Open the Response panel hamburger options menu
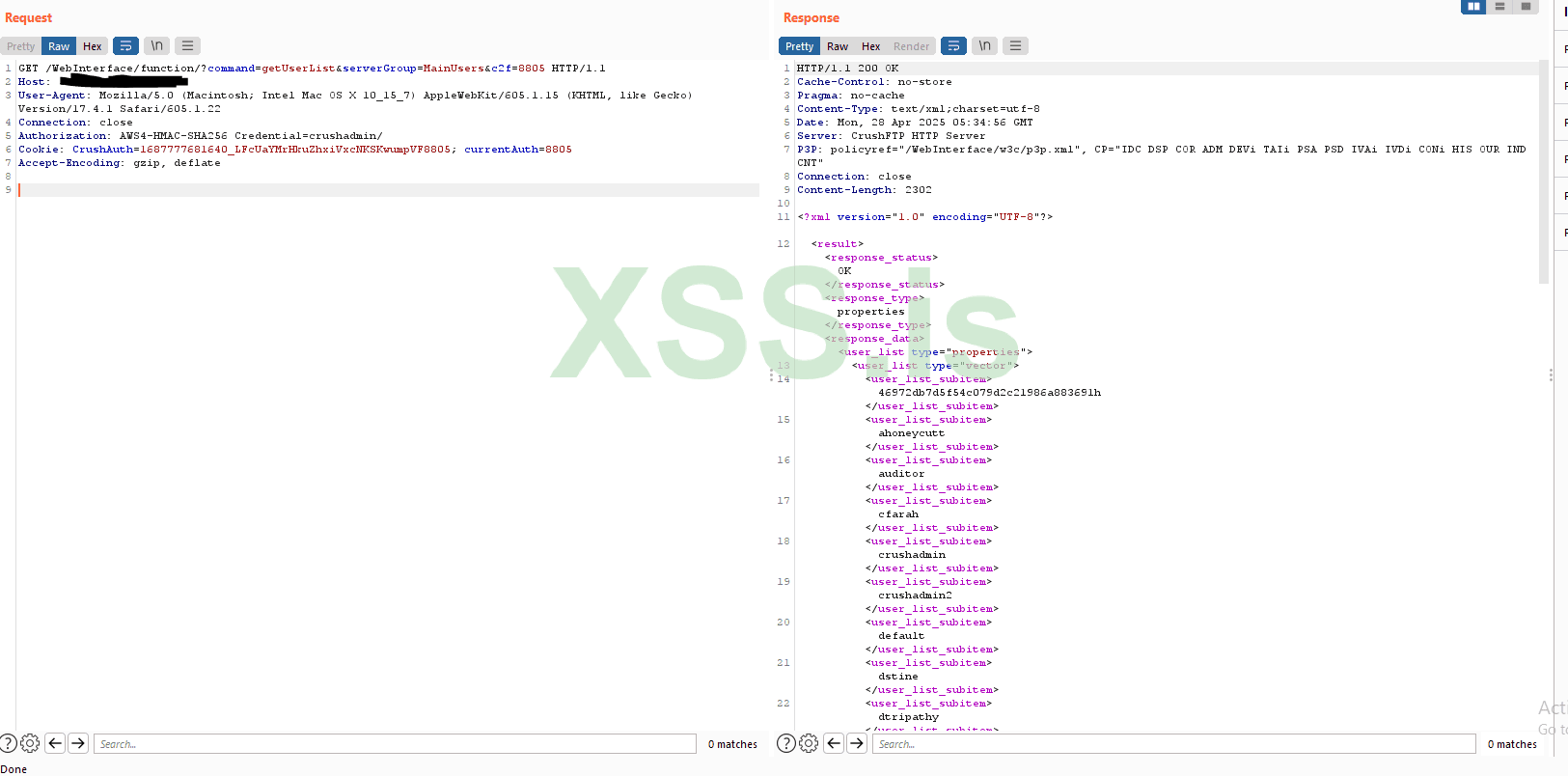Viewport: 1568px width, 776px height. click(1015, 46)
